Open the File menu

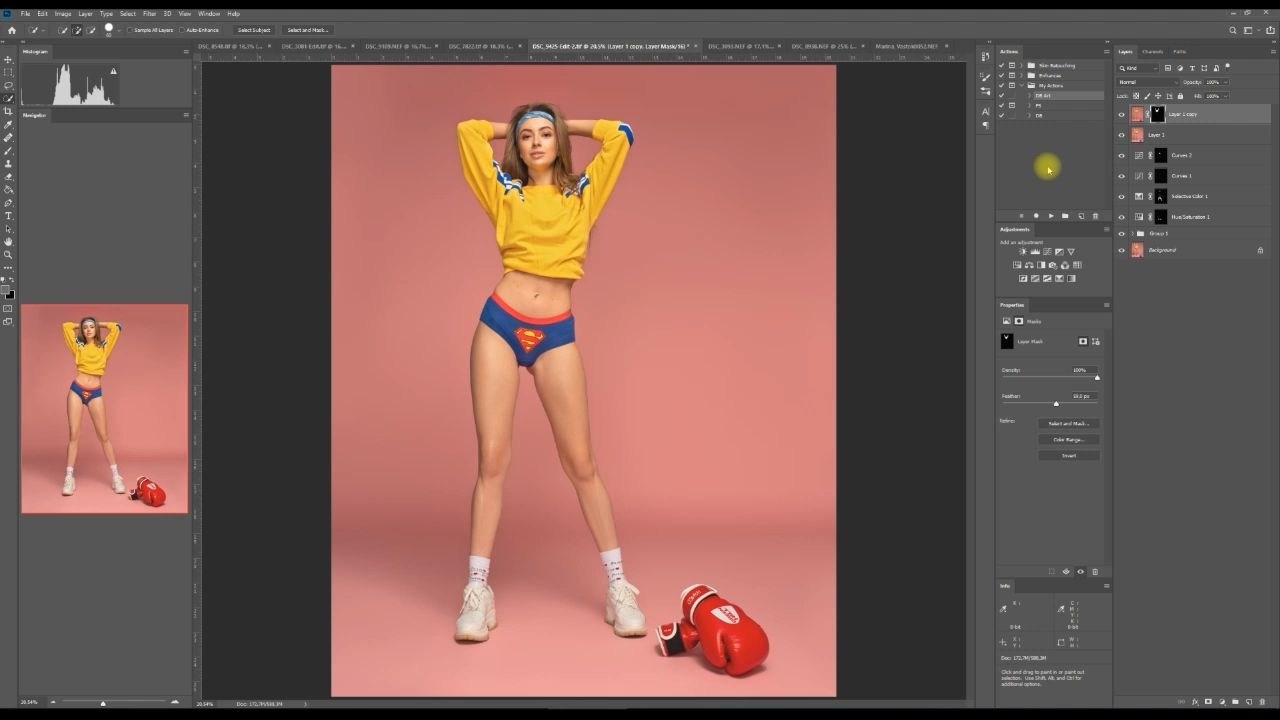click(x=26, y=14)
